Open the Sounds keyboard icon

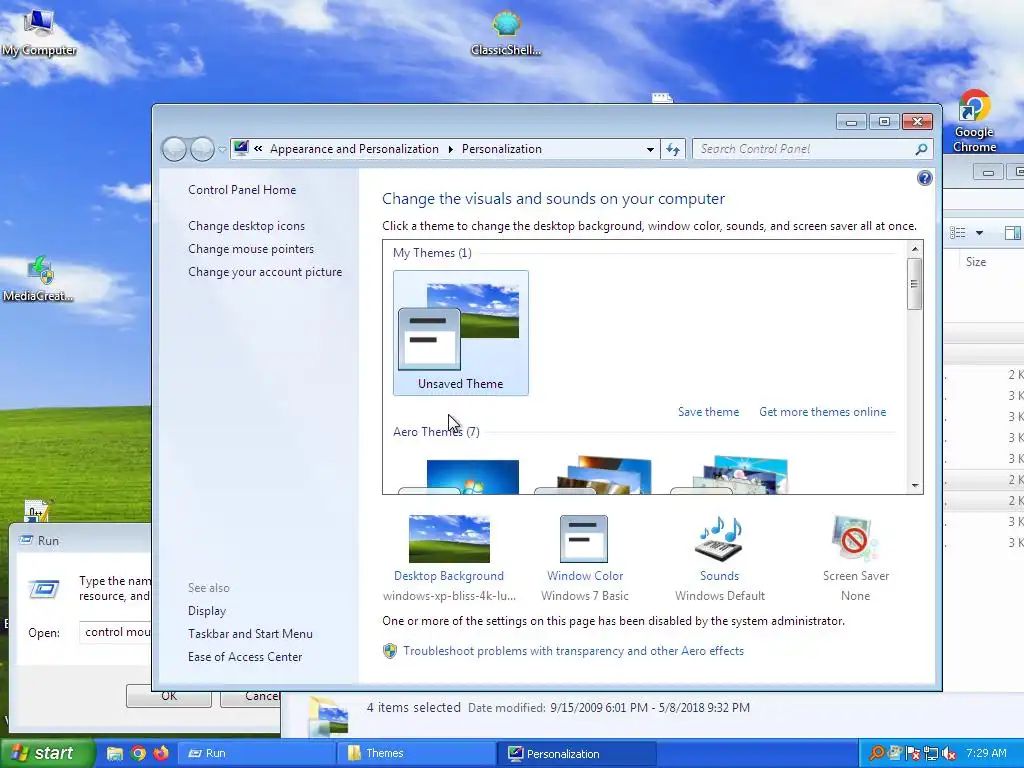click(x=719, y=540)
